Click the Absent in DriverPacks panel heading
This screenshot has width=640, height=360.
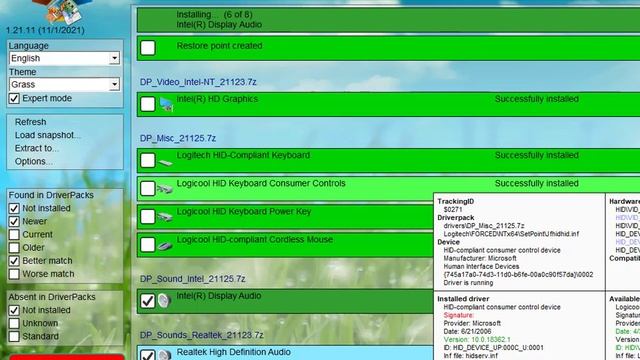[x=52, y=297]
